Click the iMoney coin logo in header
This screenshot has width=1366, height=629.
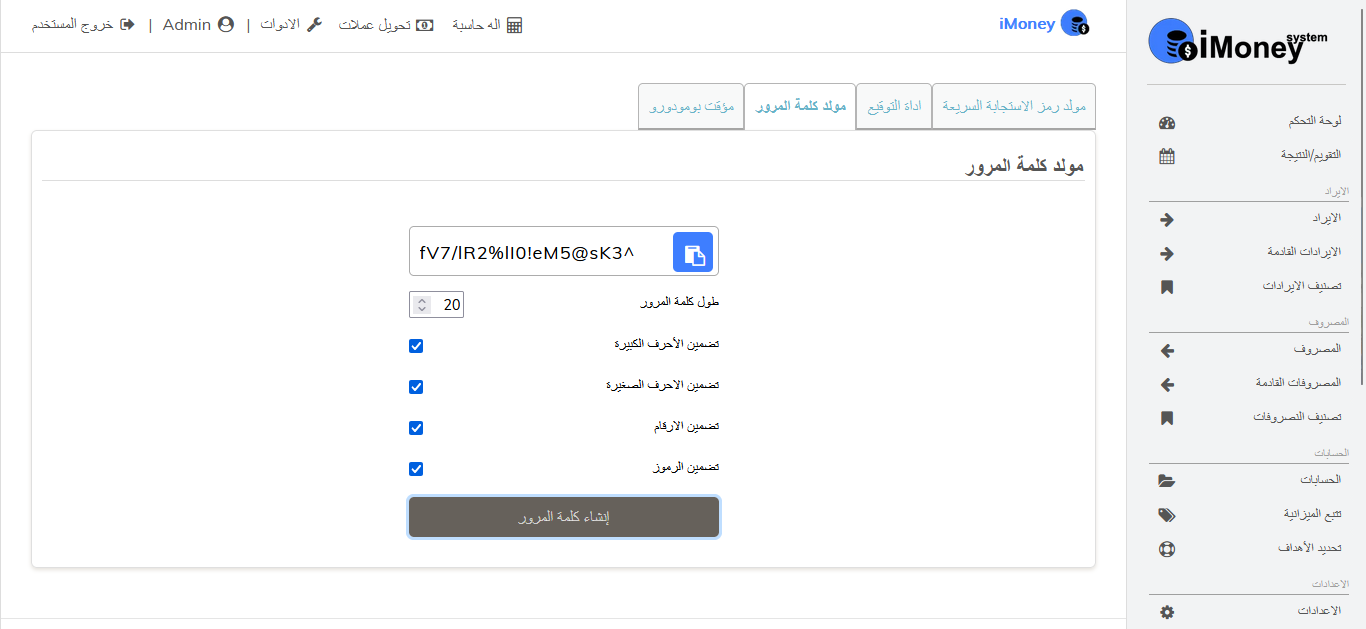point(1074,24)
